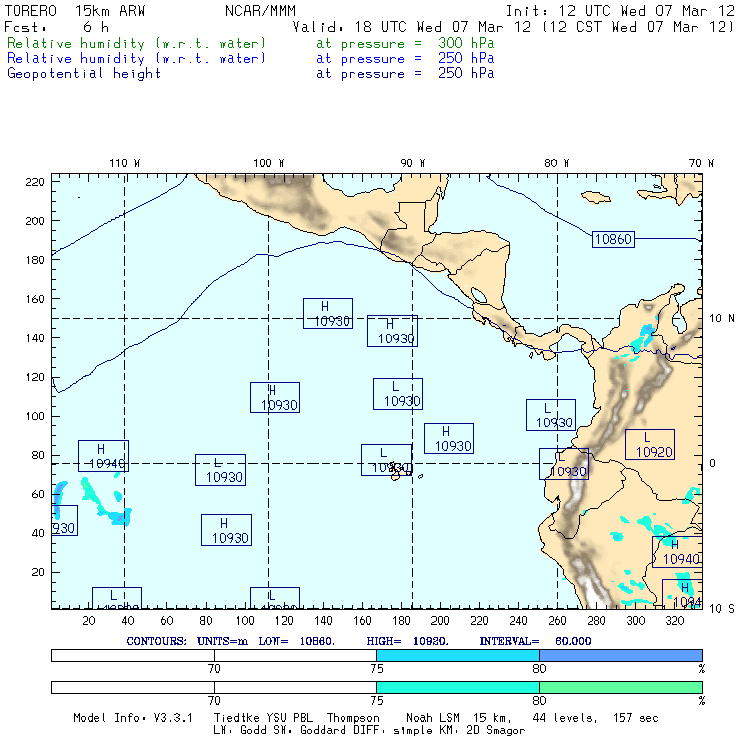
Task: Click the '80 W' longitude label
Action: pos(556,163)
